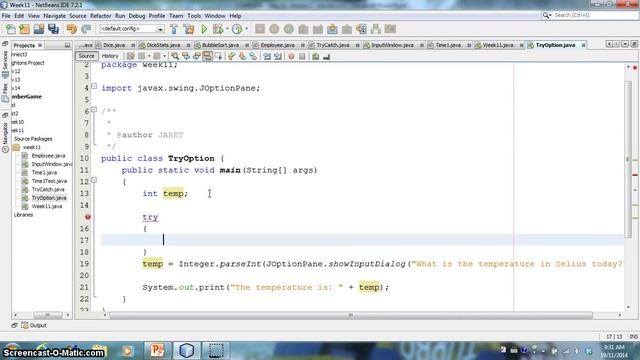Toggle Highlight Search in editor toolbar
The width and height of the screenshot is (640, 360).
click(x=207, y=56)
